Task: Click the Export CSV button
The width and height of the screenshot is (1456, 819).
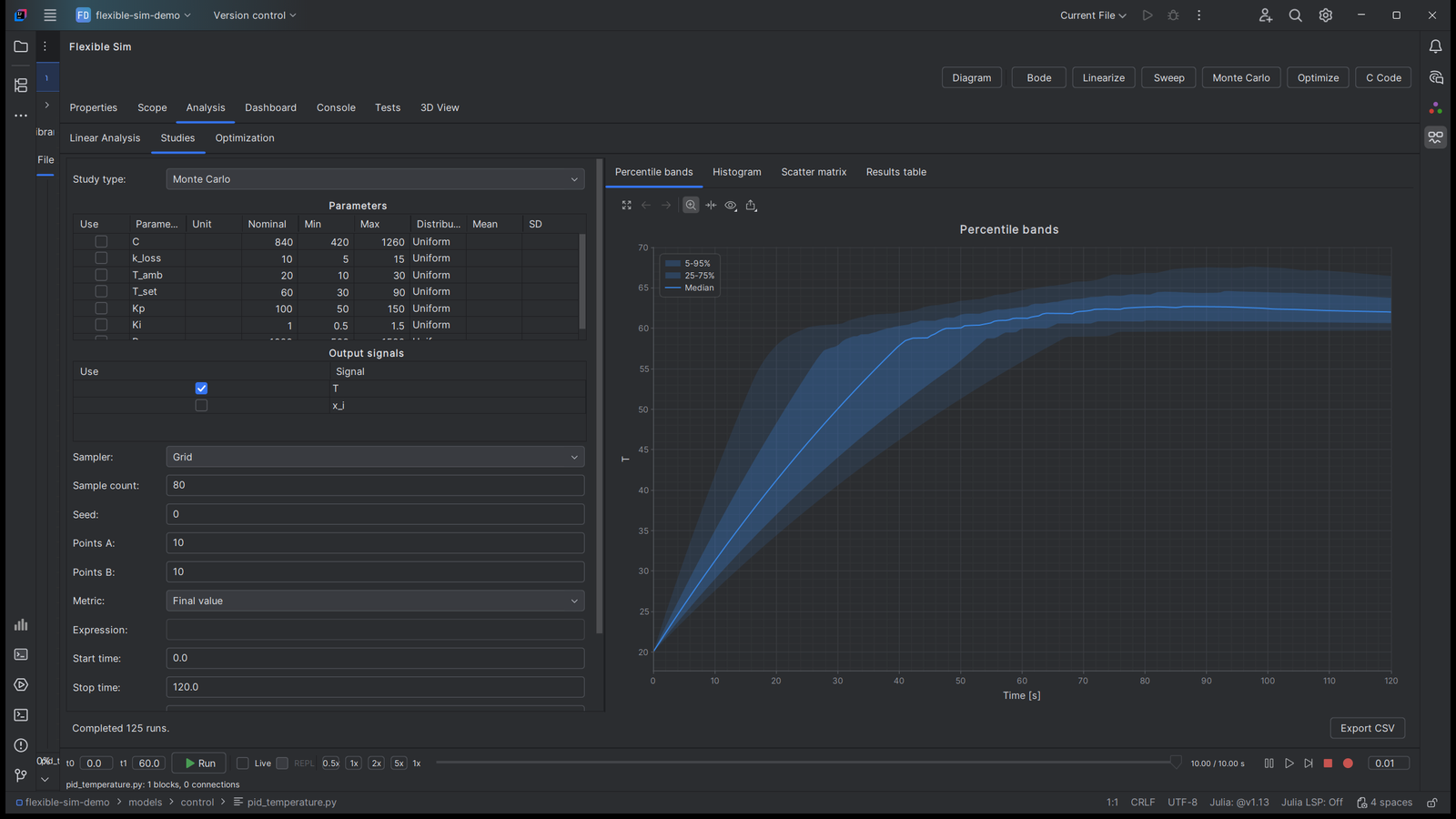Action: (1367, 728)
